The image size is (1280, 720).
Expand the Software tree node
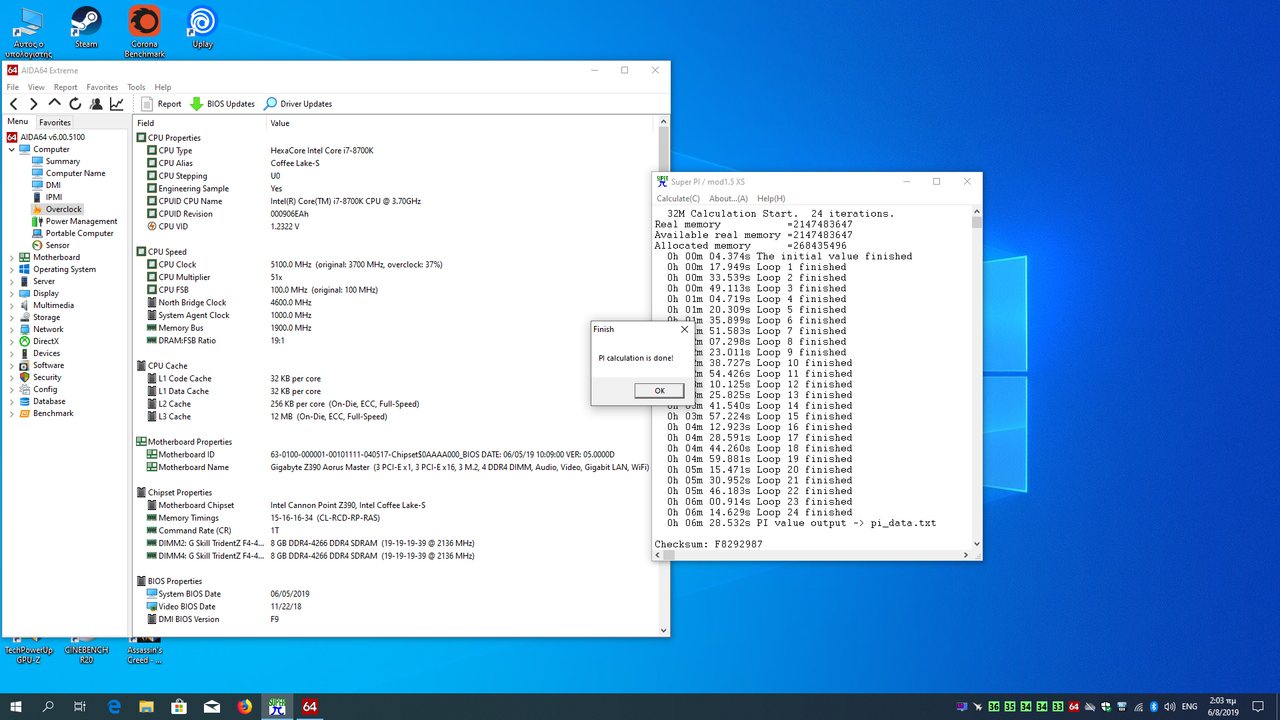[12, 365]
